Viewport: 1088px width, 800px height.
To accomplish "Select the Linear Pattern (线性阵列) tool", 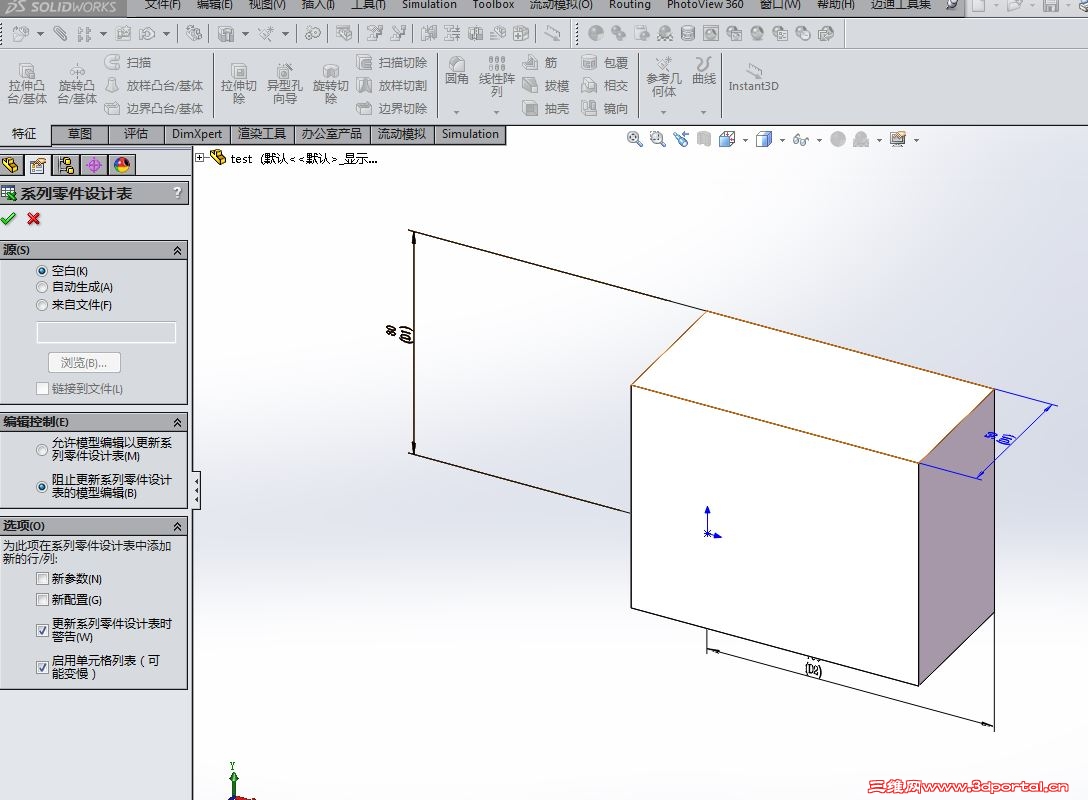I will point(497,76).
